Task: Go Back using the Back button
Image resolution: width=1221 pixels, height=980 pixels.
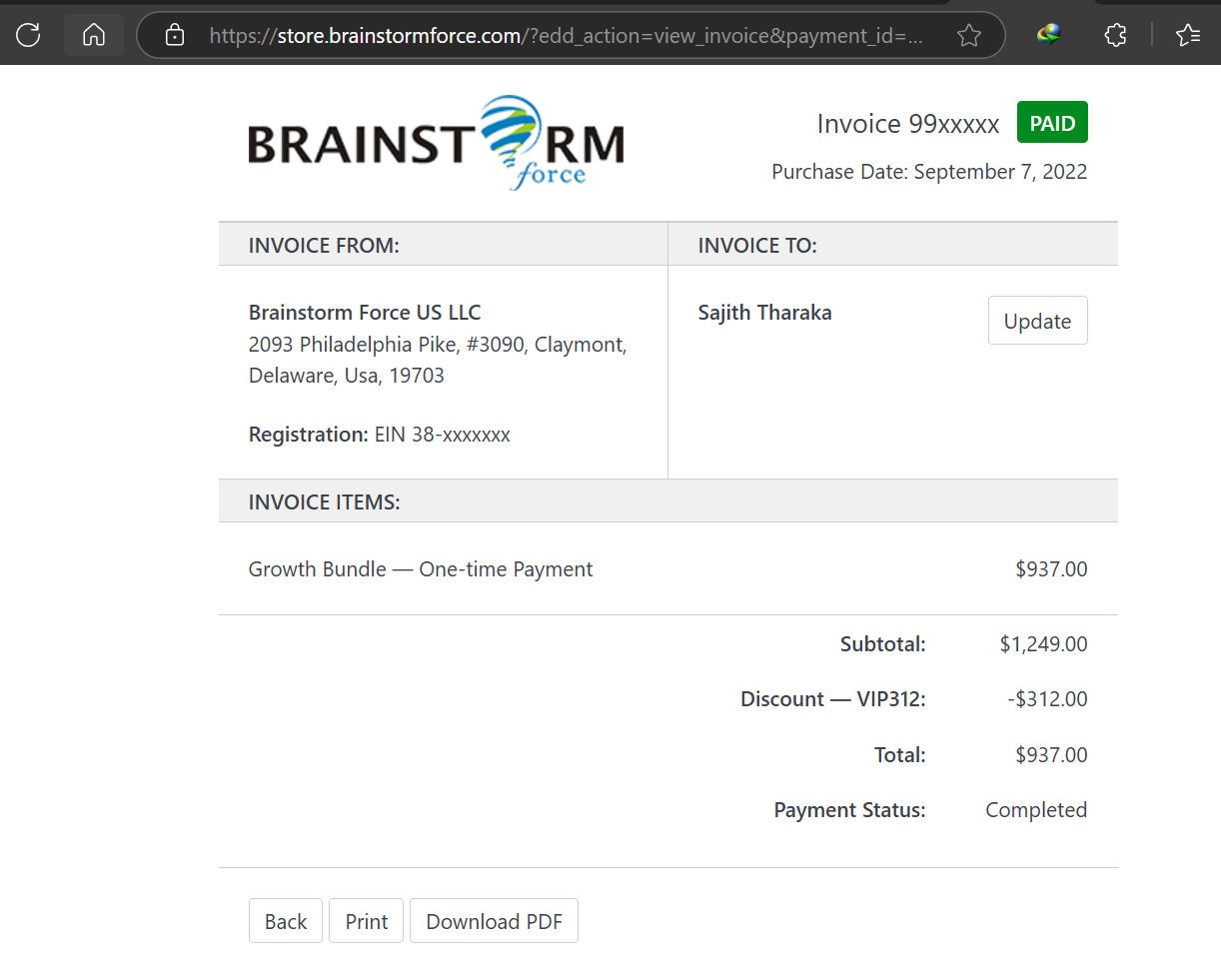Action: click(286, 921)
